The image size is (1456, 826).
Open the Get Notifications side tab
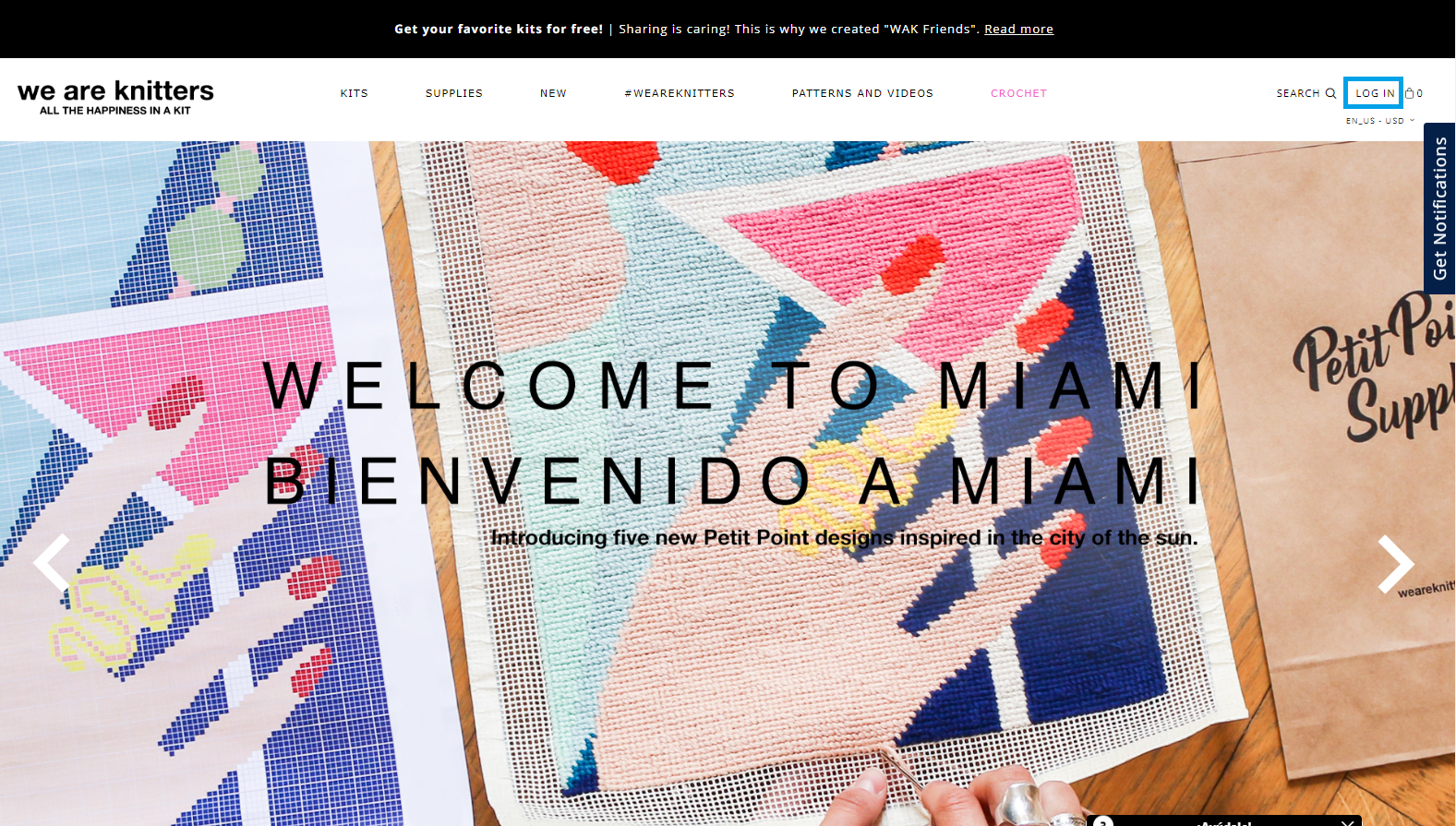click(x=1439, y=209)
